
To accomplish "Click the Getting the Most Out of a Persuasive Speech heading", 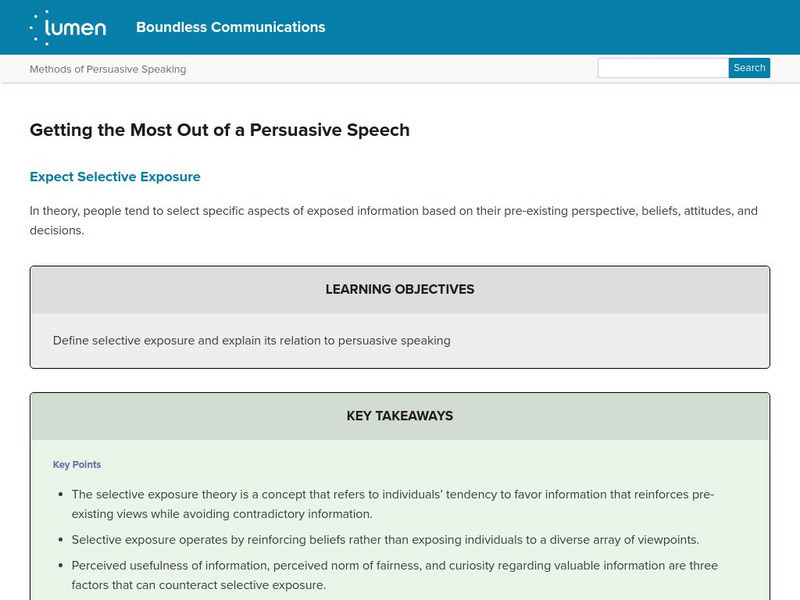I will (x=219, y=130).
